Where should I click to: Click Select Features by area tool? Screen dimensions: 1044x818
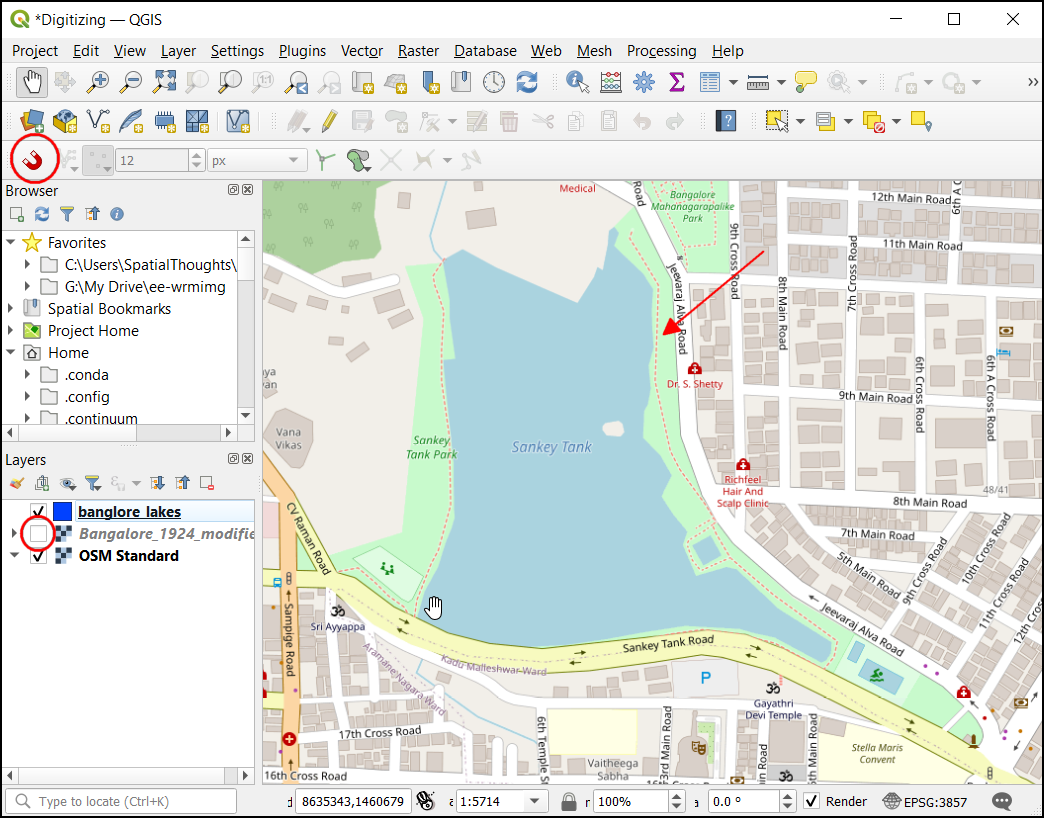pos(777,121)
